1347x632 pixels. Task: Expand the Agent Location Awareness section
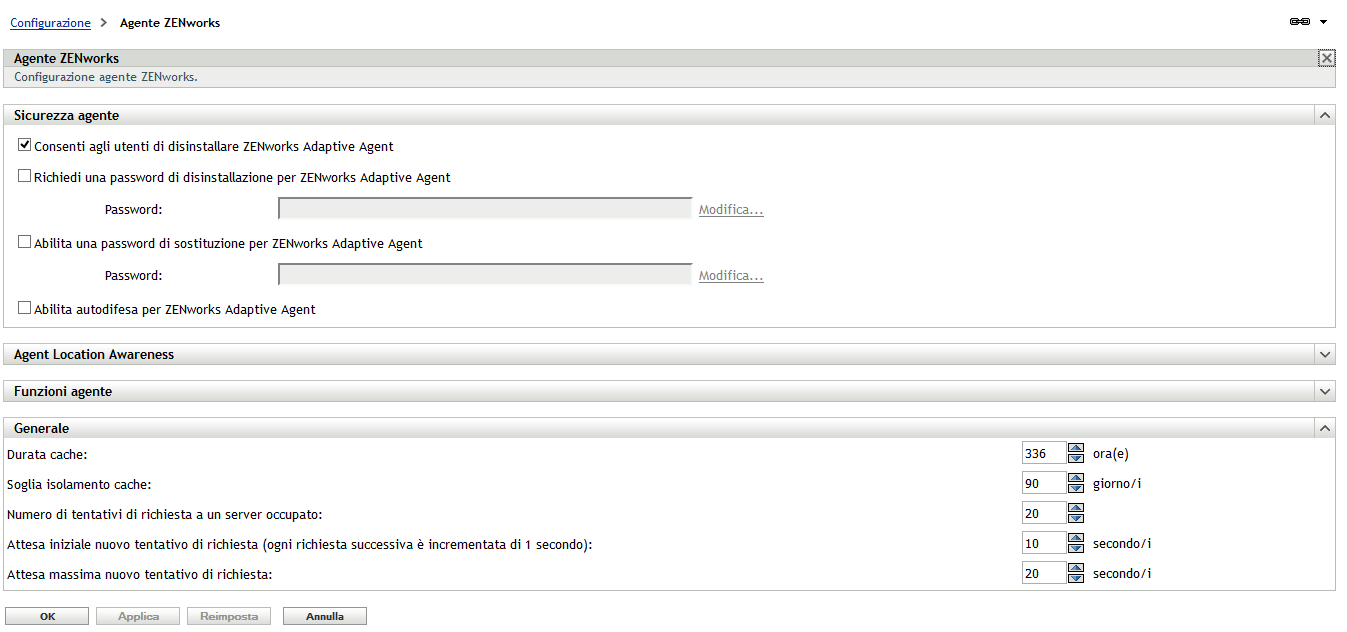pyautogui.click(x=1325, y=355)
